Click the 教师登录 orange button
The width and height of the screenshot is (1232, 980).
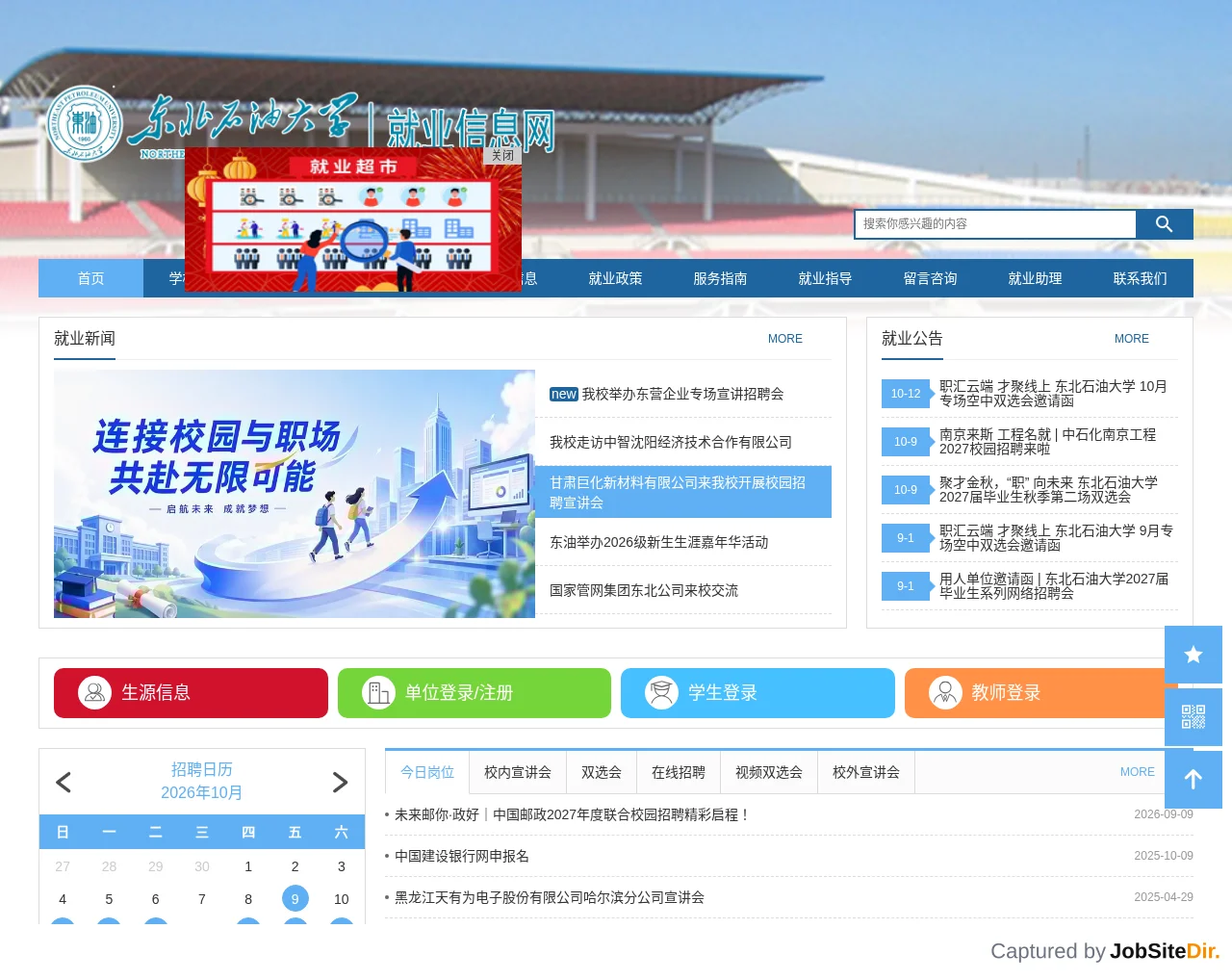click(1041, 693)
